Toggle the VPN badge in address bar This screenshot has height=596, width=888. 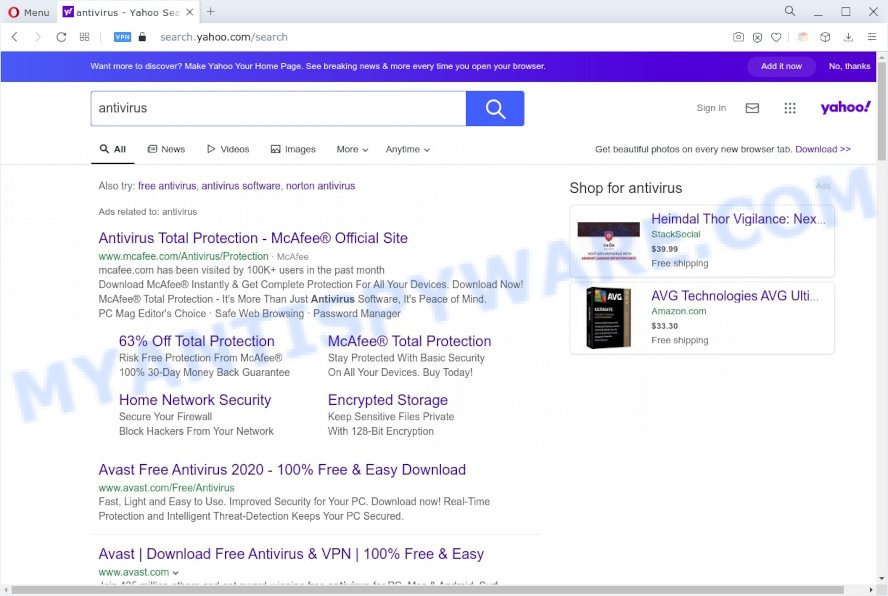[x=122, y=37]
